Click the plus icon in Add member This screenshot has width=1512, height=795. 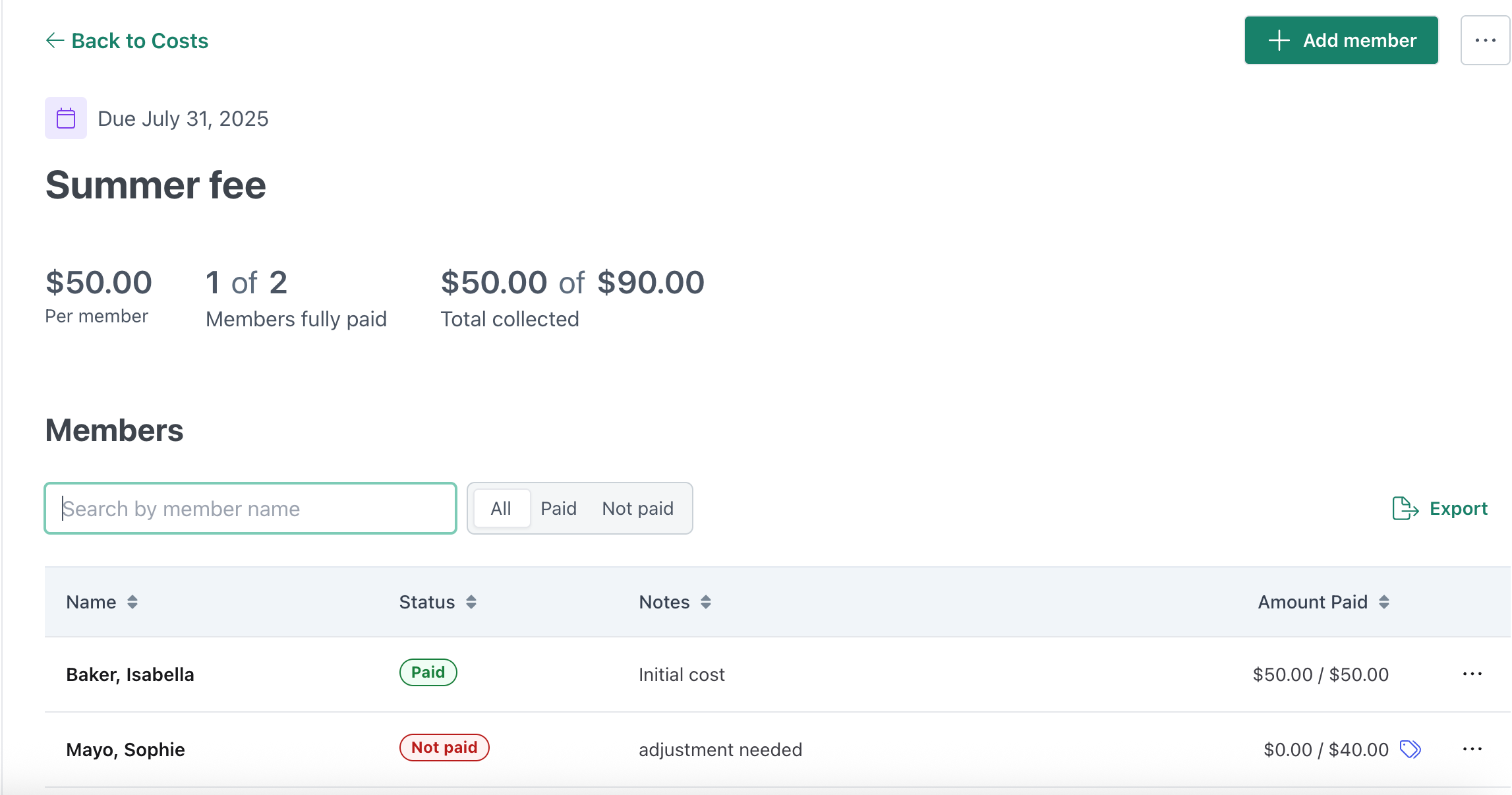1279,40
